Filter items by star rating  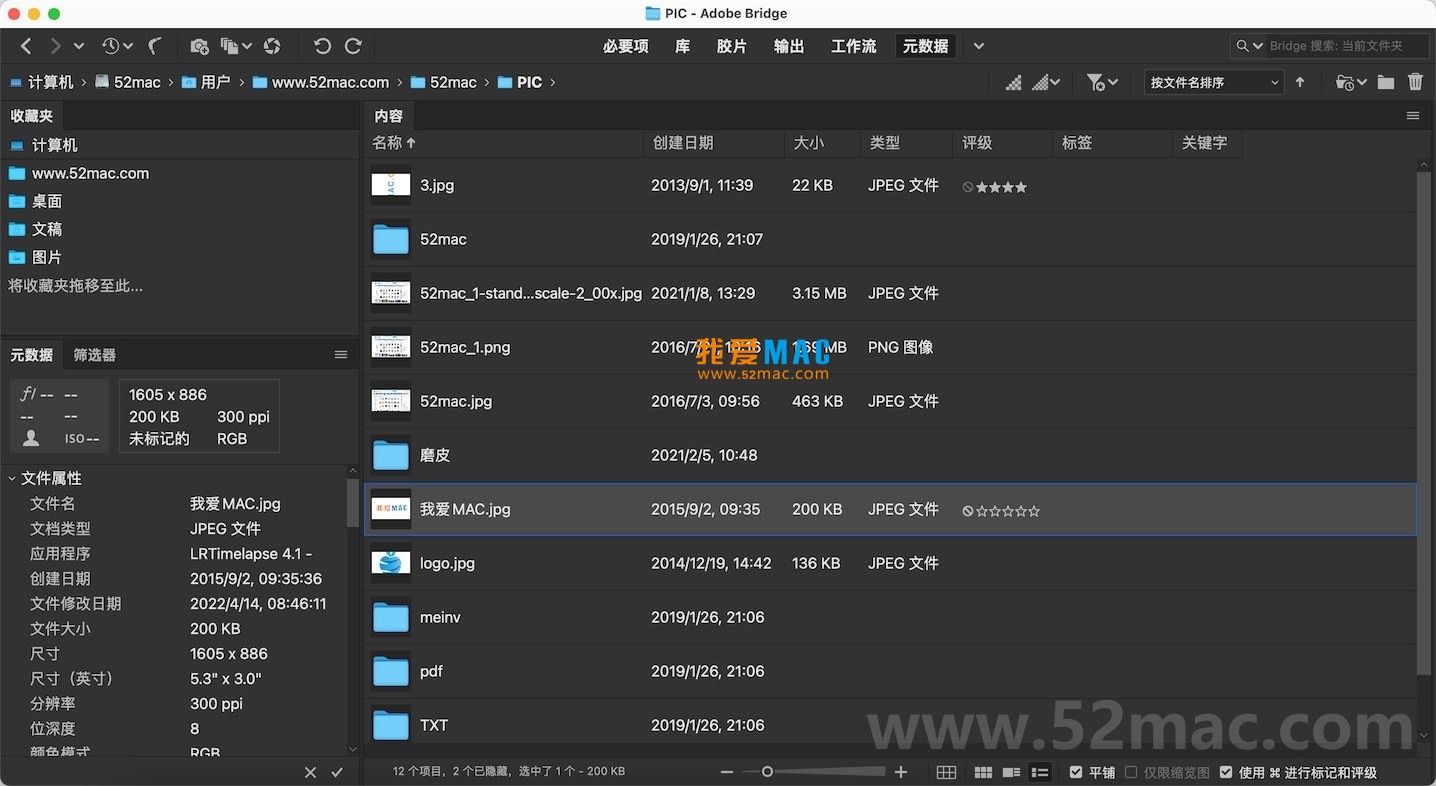click(1102, 82)
